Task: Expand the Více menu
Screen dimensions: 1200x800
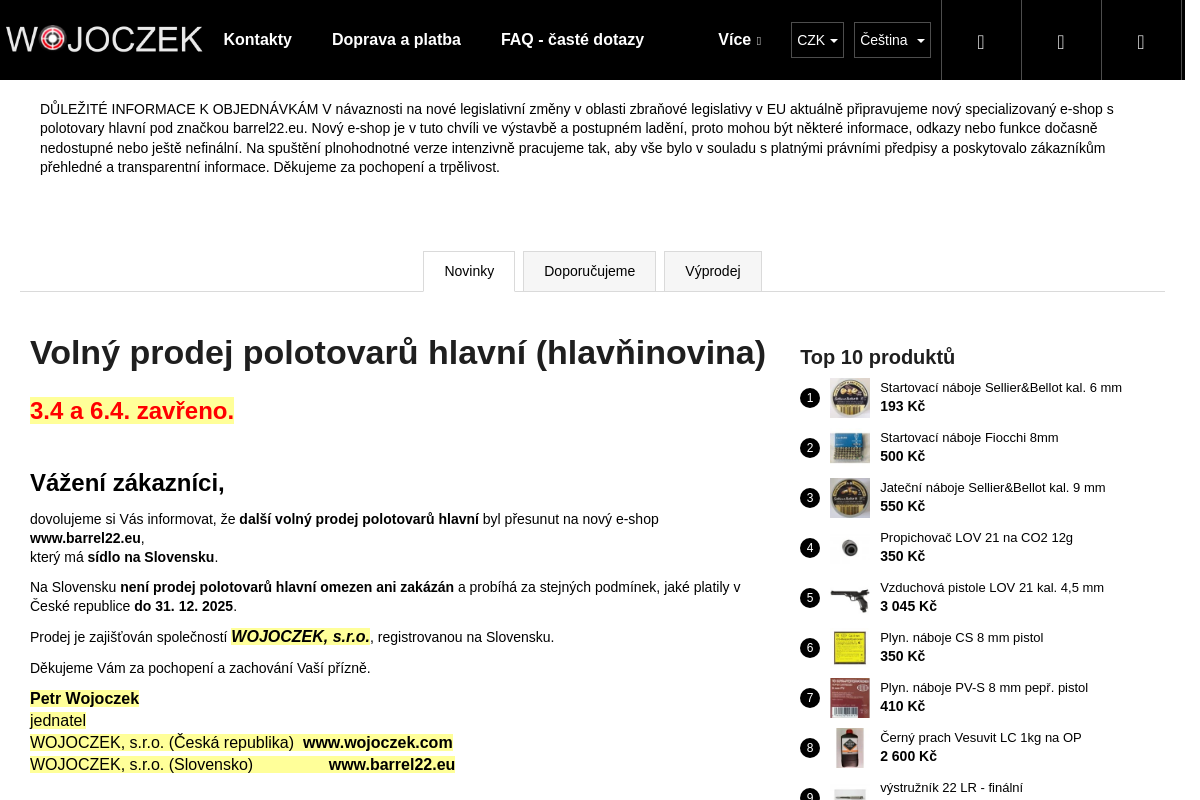Action: pyautogui.click(x=739, y=40)
